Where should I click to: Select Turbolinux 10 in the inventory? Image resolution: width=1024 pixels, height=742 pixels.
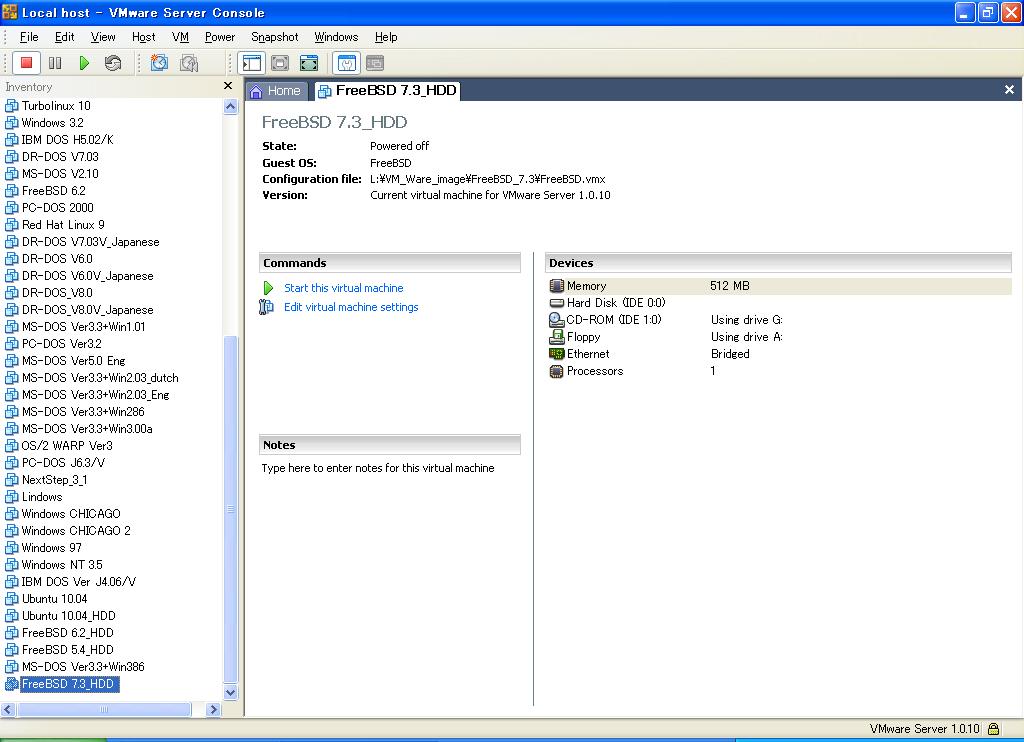click(x=56, y=106)
